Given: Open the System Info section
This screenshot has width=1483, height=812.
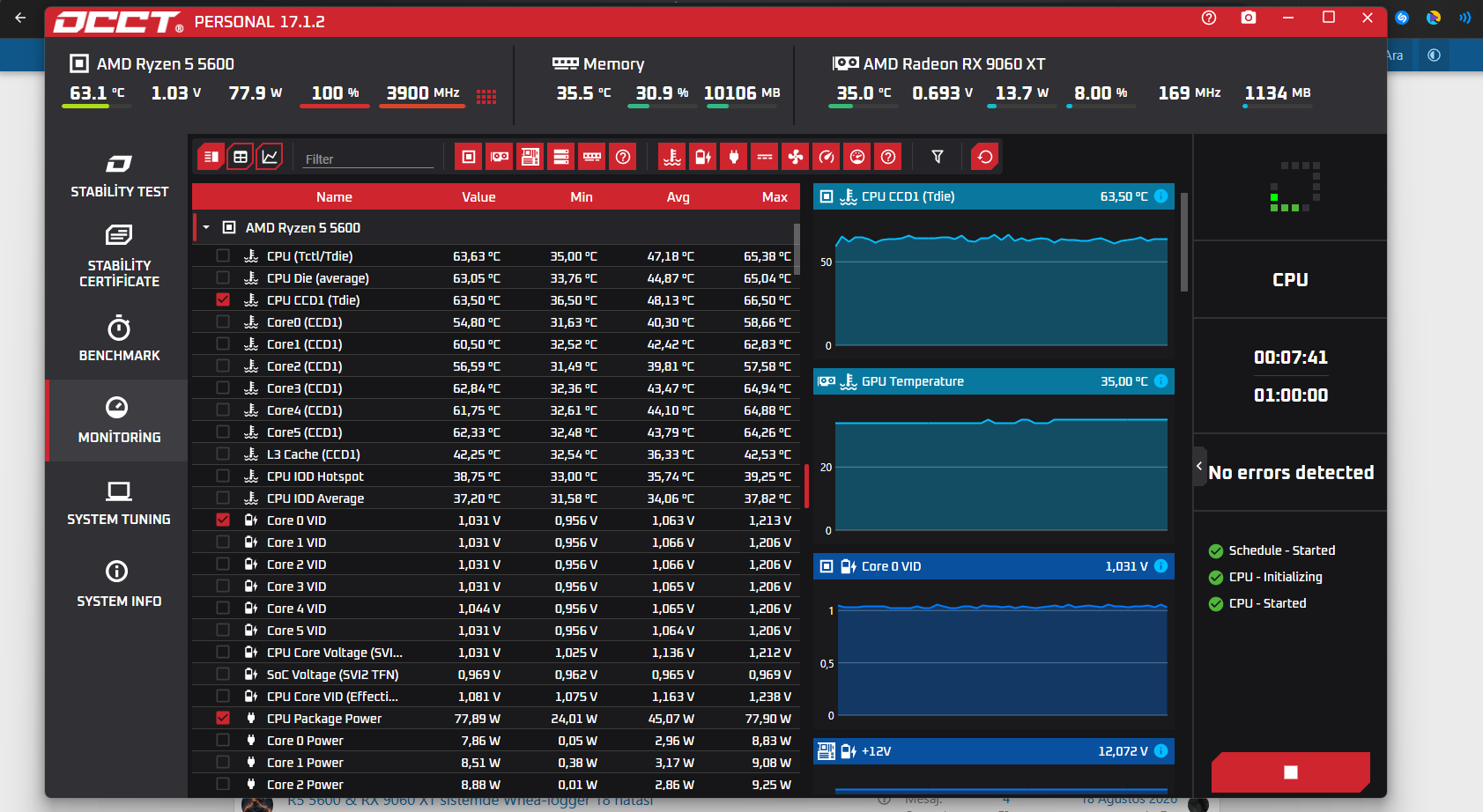Looking at the screenshot, I should 119,585.
